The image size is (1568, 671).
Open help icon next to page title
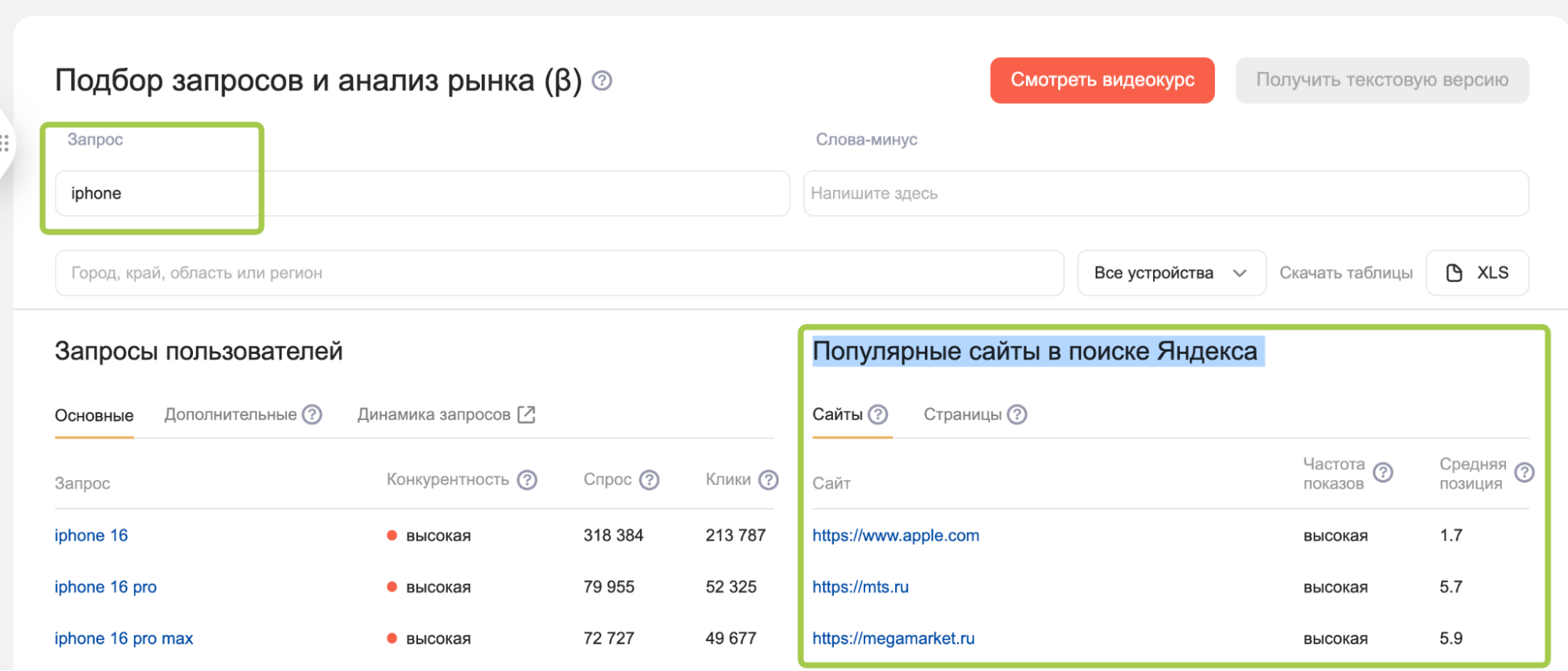pyautogui.click(x=602, y=80)
